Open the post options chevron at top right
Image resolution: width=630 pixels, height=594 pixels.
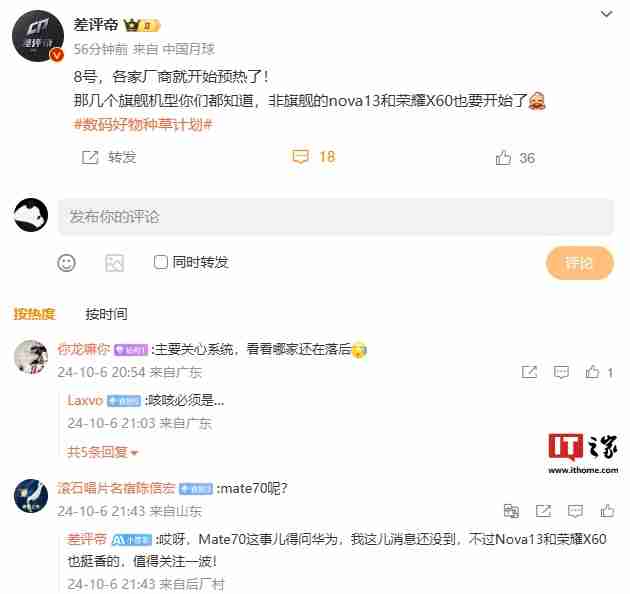coord(606,14)
